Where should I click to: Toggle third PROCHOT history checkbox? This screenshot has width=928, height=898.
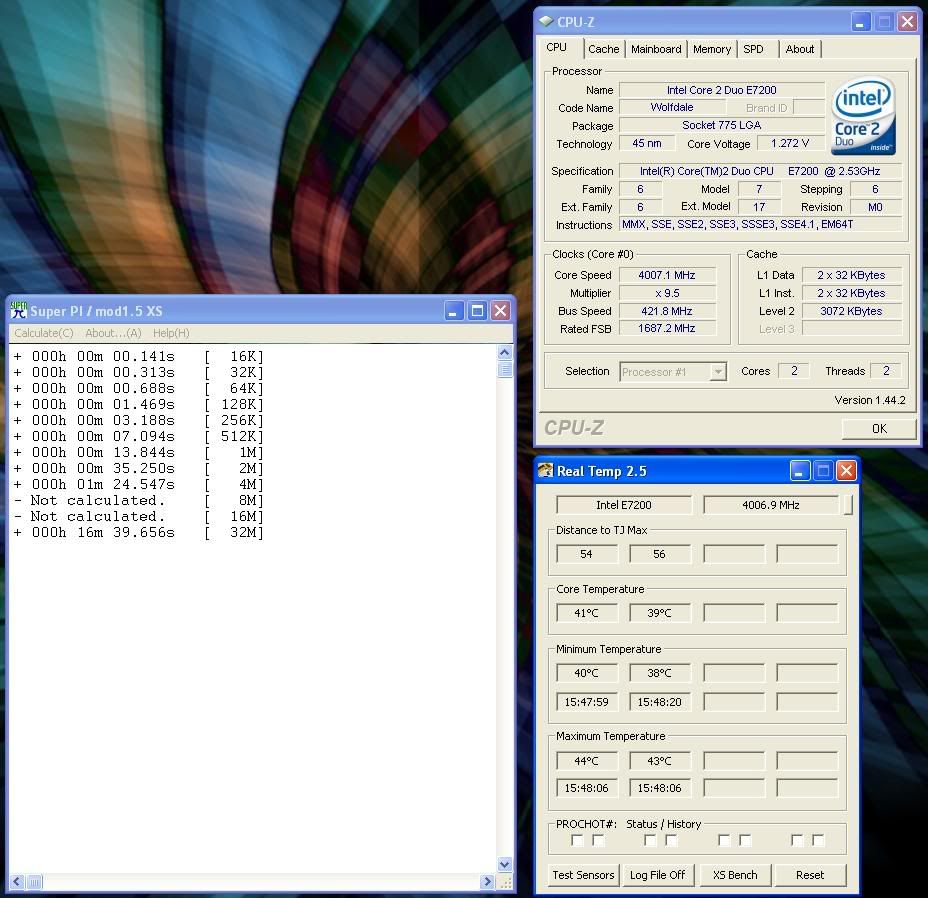745,840
